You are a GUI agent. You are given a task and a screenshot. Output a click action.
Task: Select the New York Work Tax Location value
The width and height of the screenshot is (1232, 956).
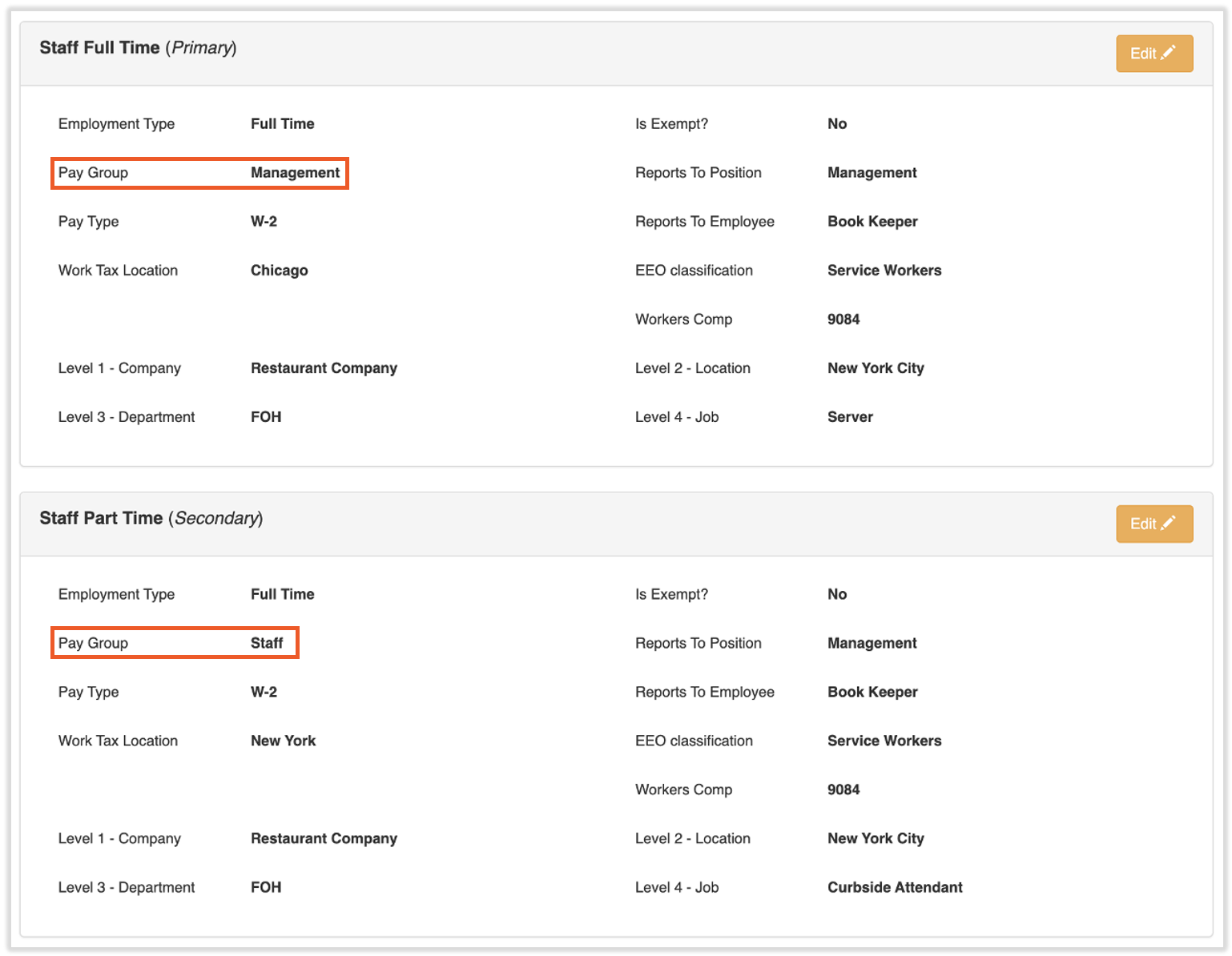tap(283, 741)
